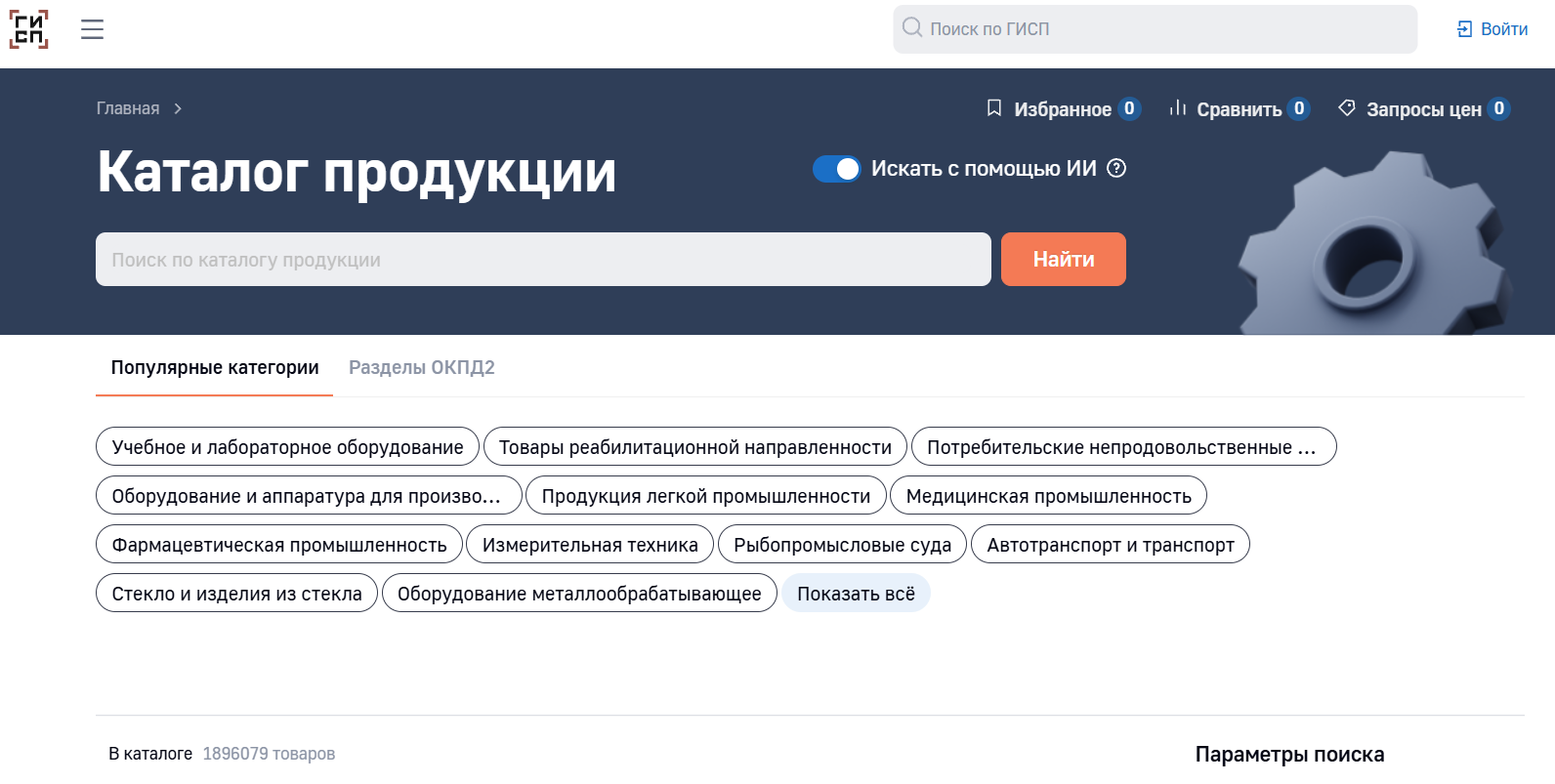Click the Сравнить counter badge 0

1298,108
